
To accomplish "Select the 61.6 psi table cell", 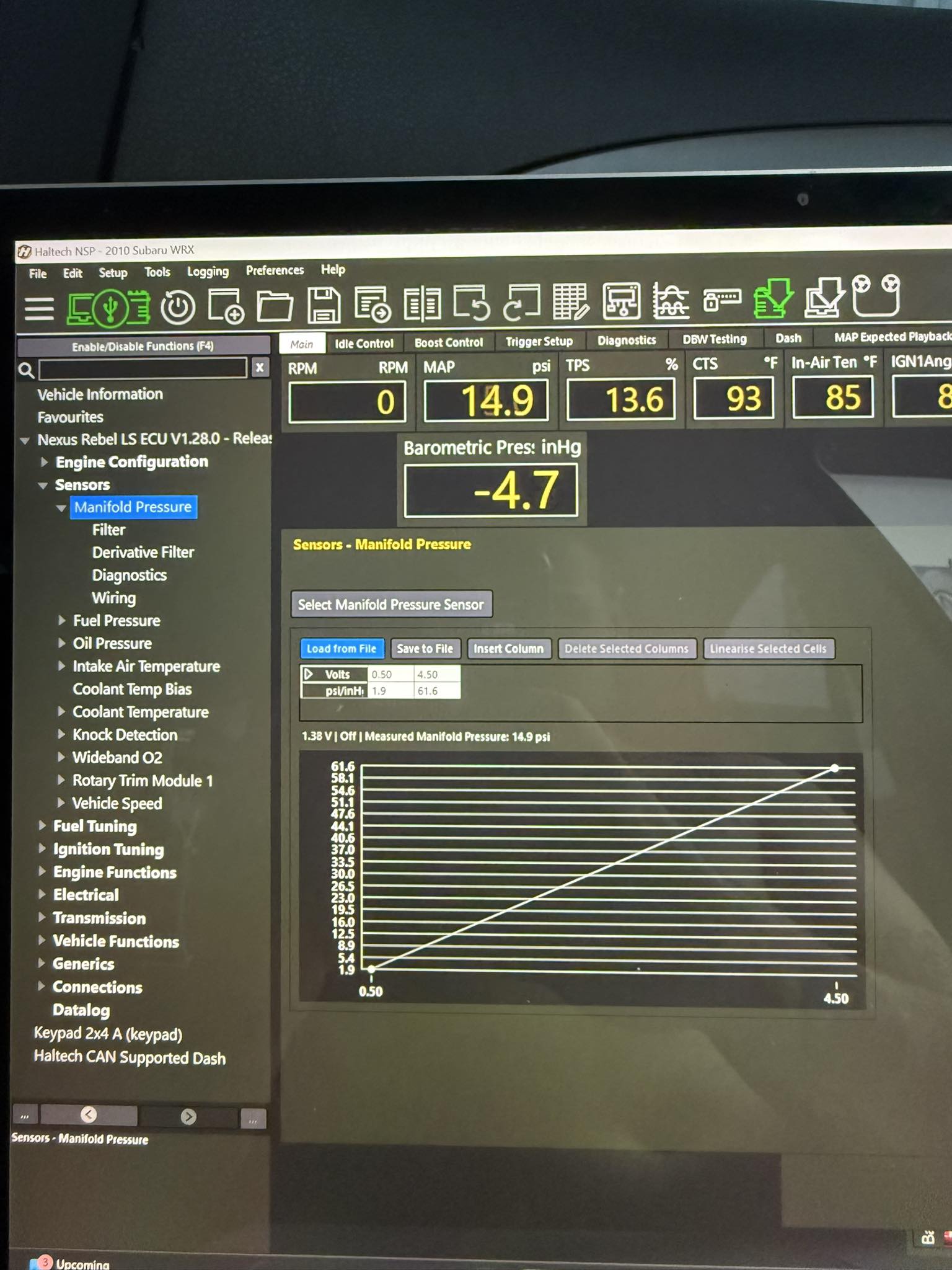I will click(437, 690).
